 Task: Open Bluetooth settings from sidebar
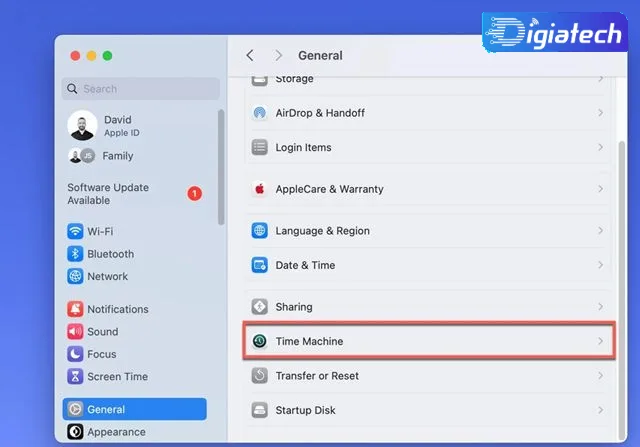tap(111, 254)
